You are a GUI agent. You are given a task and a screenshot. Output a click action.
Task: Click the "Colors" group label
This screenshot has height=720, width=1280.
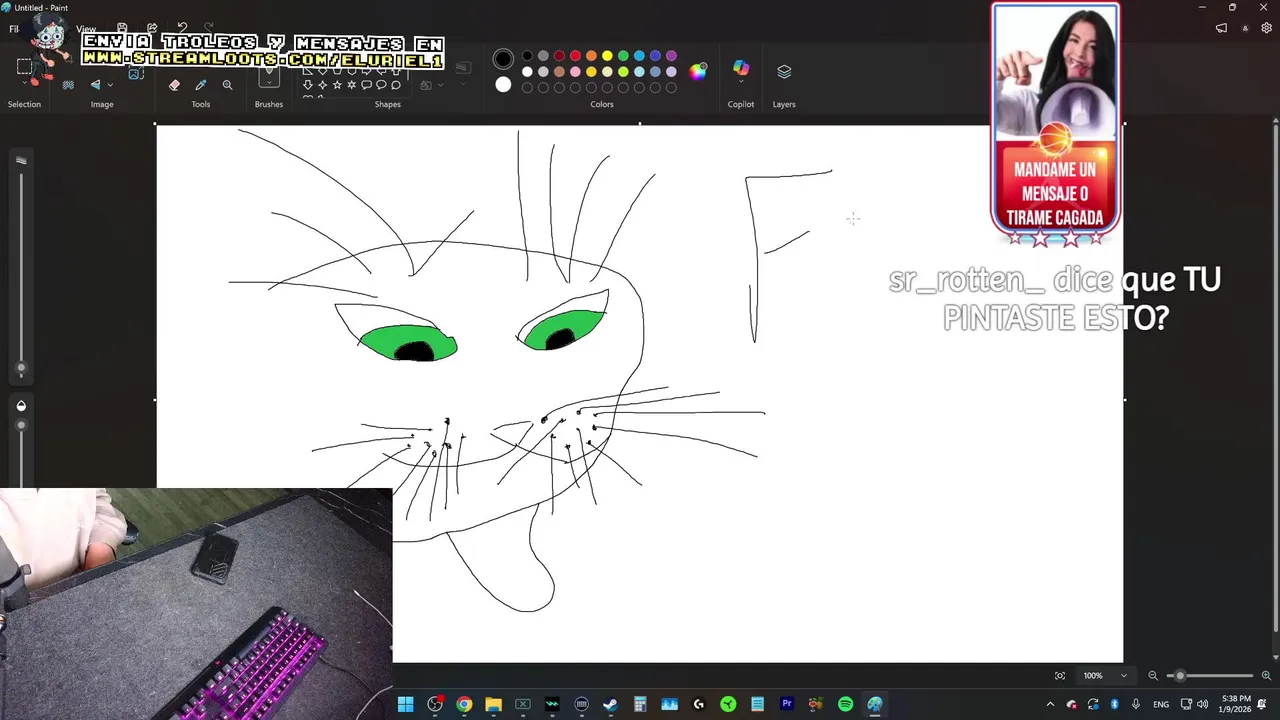602,104
